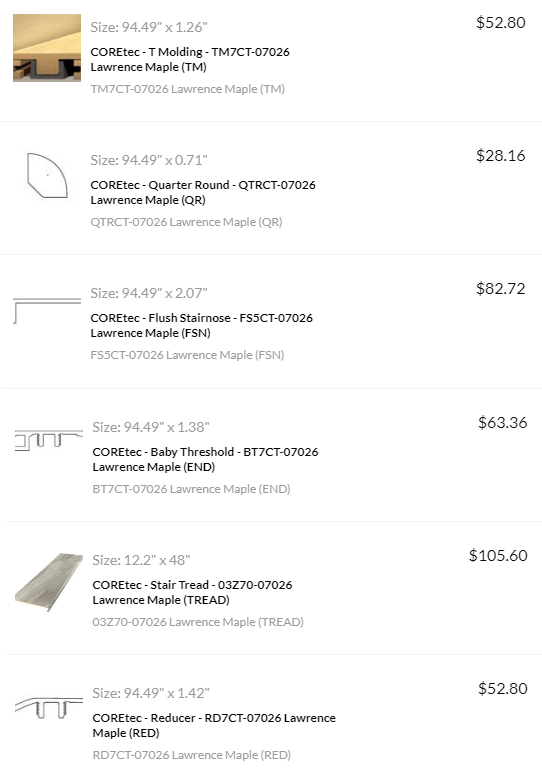Select the $105.60 Stair Tread price
Image resolution: width=542 pixels, height=783 pixels.
[498, 555]
